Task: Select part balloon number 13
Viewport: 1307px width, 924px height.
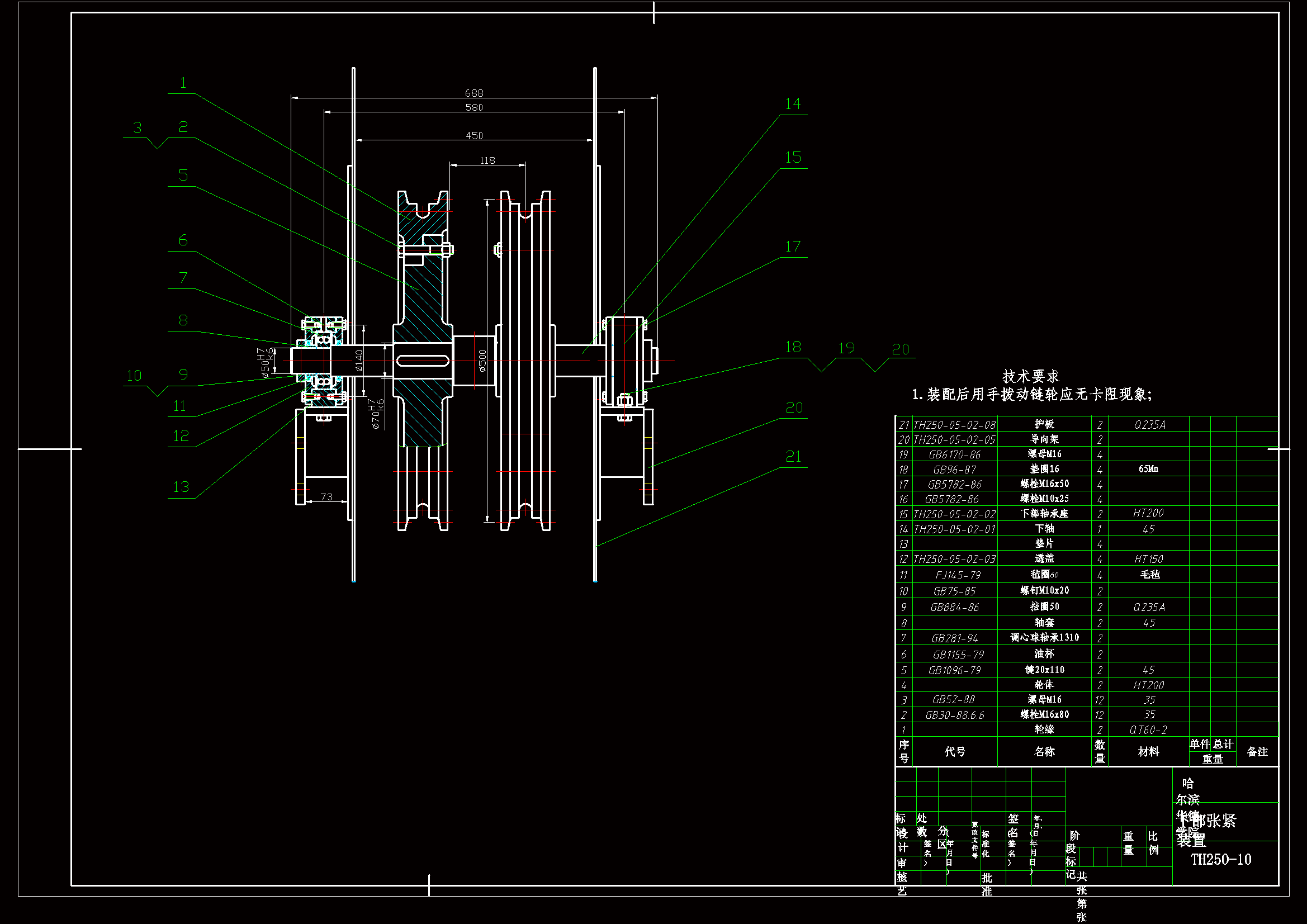Action: coord(181,487)
